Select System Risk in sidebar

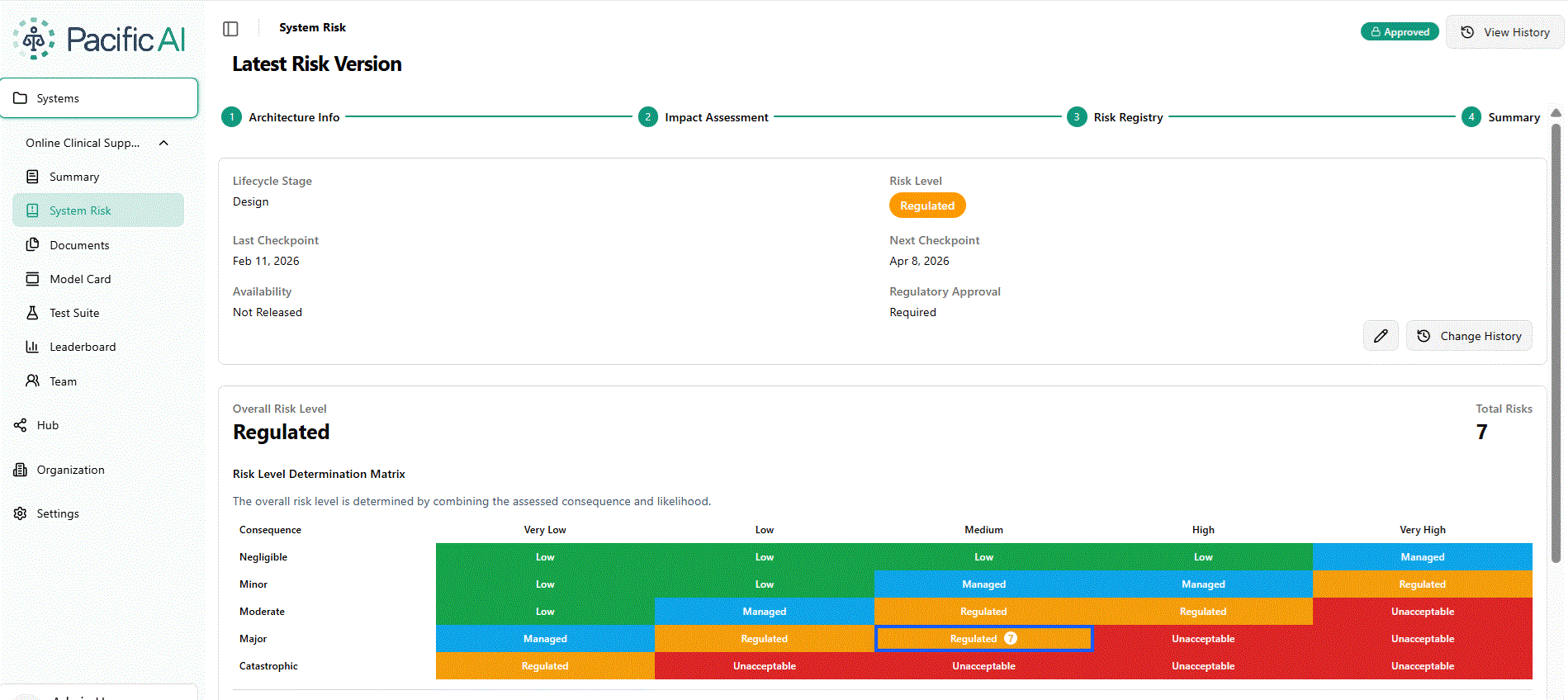[98, 210]
